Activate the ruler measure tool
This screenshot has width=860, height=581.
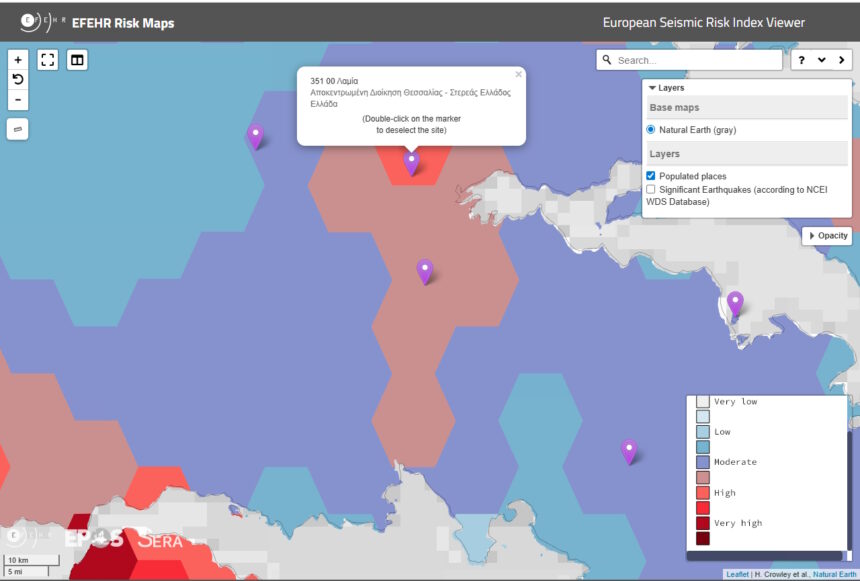18,129
